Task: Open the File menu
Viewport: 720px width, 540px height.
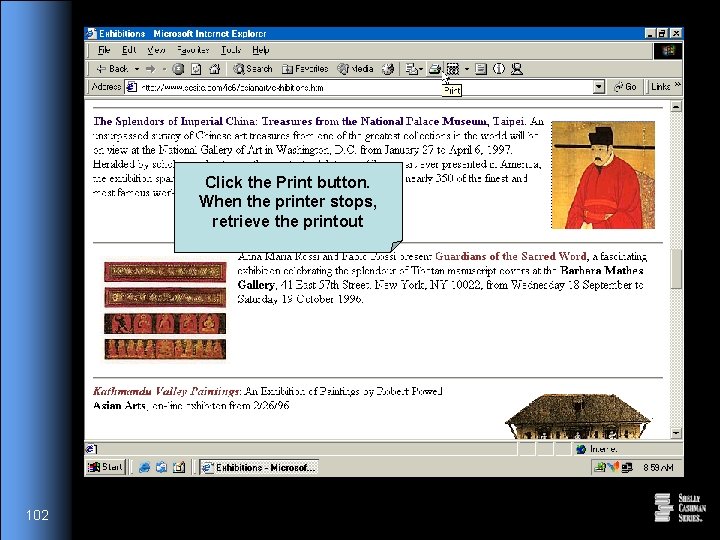Action: 104,50
